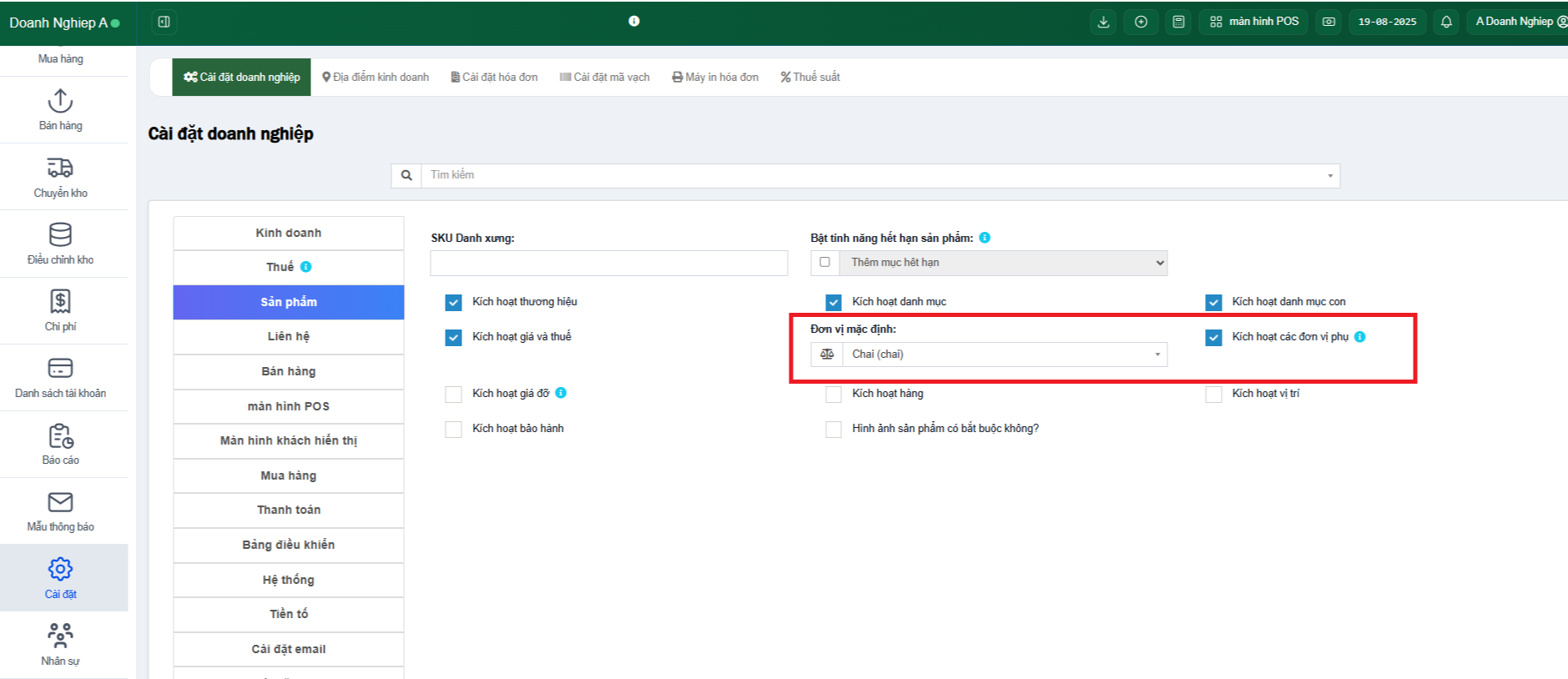Select Thanh toán settings section
Image resolution: width=1568 pixels, height=679 pixels.
(x=289, y=510)
